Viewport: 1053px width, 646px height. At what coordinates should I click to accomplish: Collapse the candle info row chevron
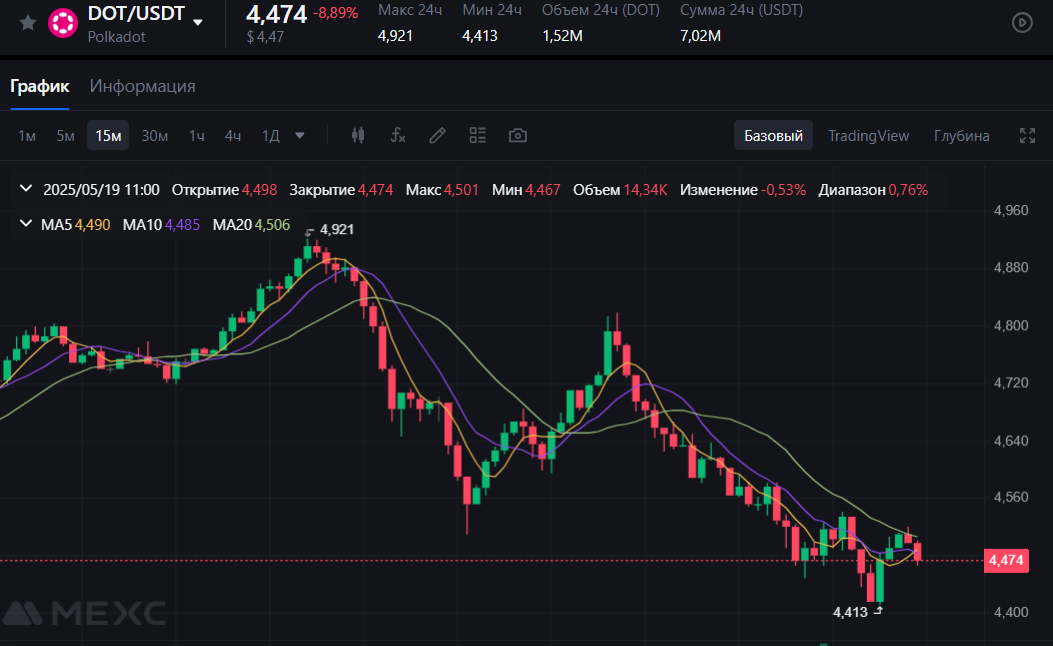(26, 189)
